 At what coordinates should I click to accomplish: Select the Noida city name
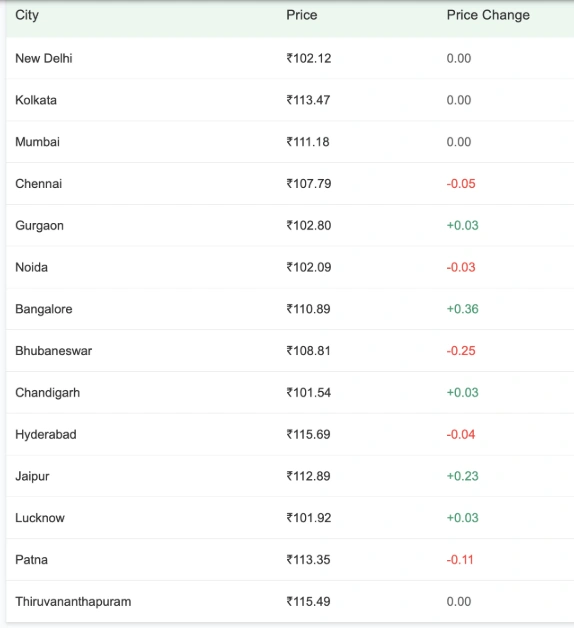click(x=32, y=267)
